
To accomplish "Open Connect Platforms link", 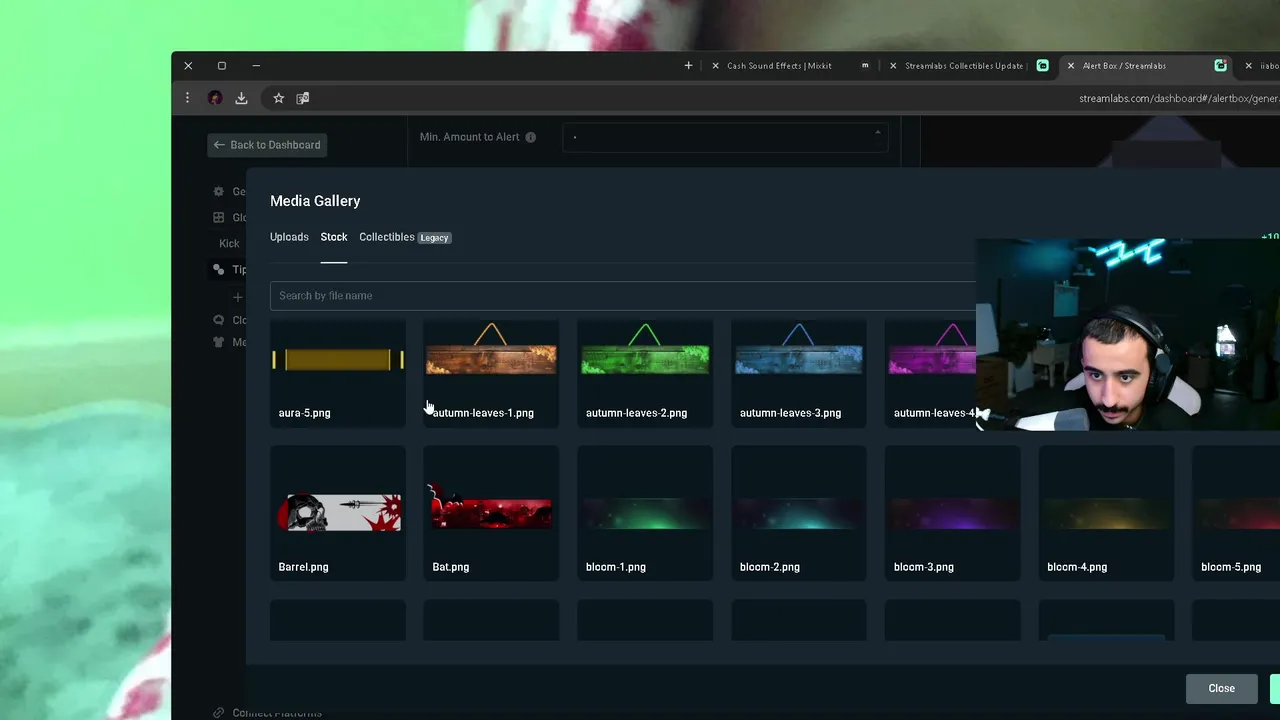I will [x=267, y=713].
